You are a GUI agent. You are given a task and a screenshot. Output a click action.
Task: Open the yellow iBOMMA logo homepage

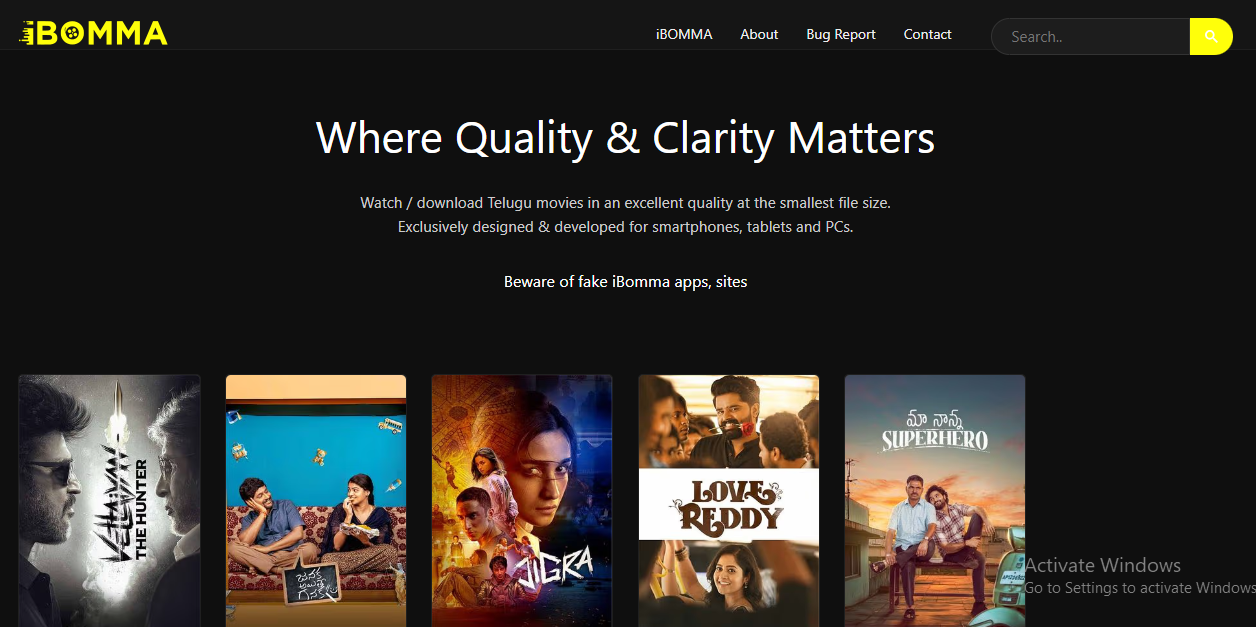[93, 34]
